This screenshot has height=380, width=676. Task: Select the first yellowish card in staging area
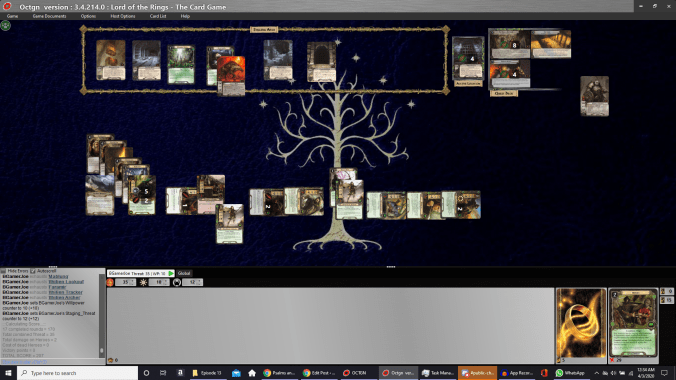click(x=111, y=60)
